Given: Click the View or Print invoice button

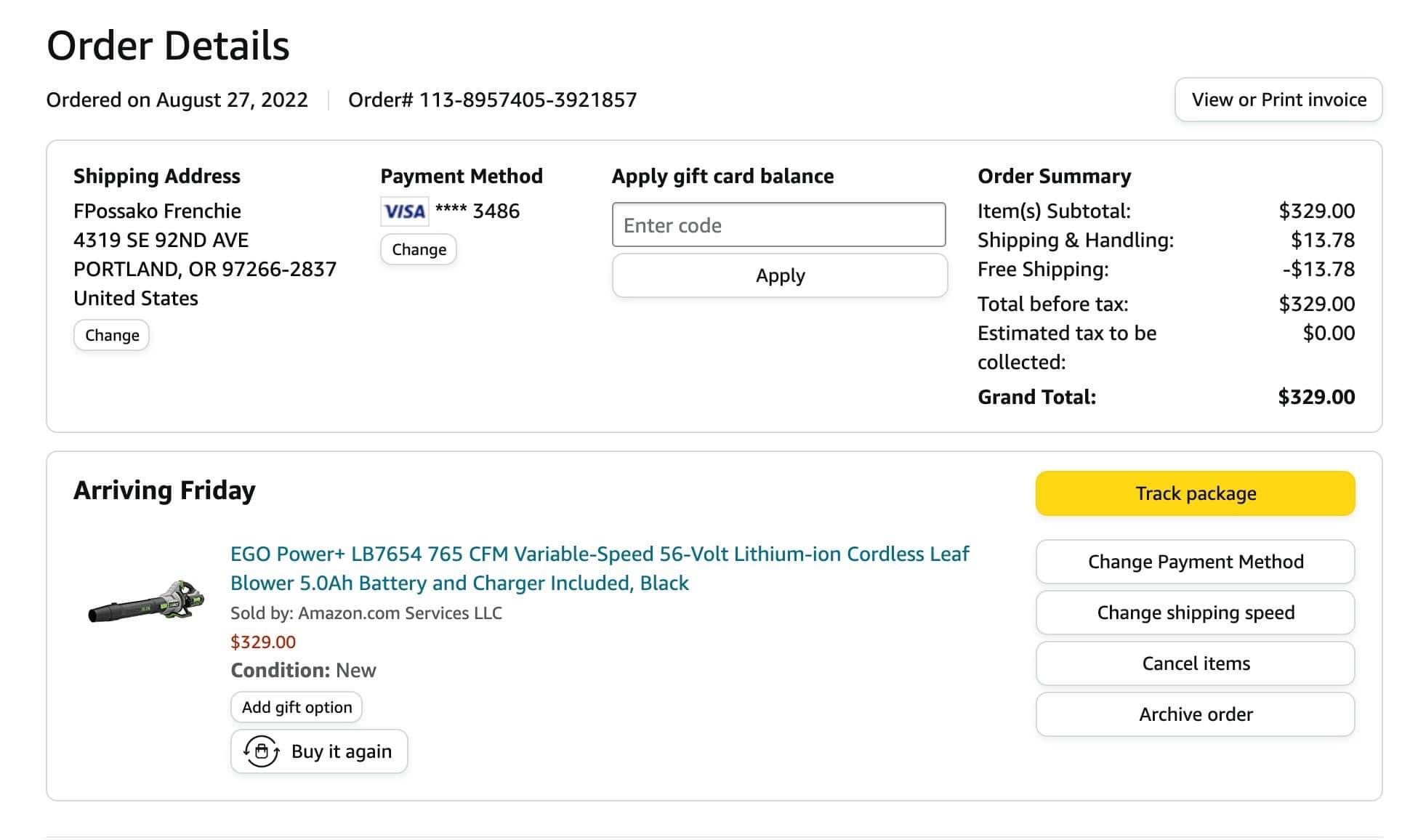Looking at the screenshot, I should click(1278, 100).
